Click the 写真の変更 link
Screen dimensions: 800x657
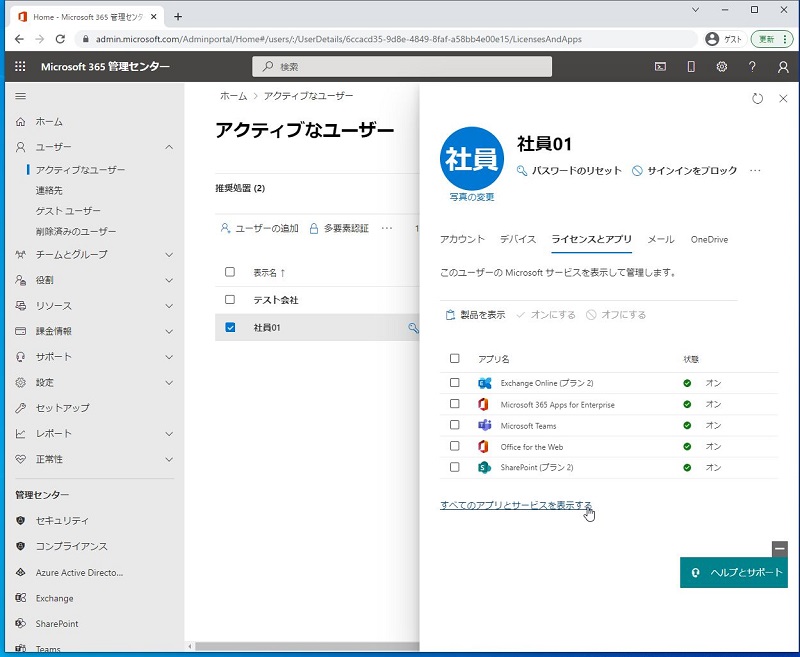coord(472,197)
